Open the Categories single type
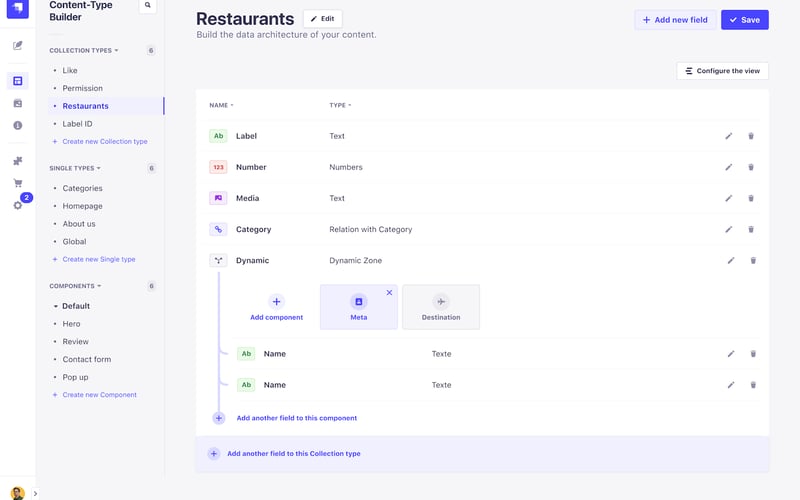This screenshot has height=500, width=800. [83, 188]
